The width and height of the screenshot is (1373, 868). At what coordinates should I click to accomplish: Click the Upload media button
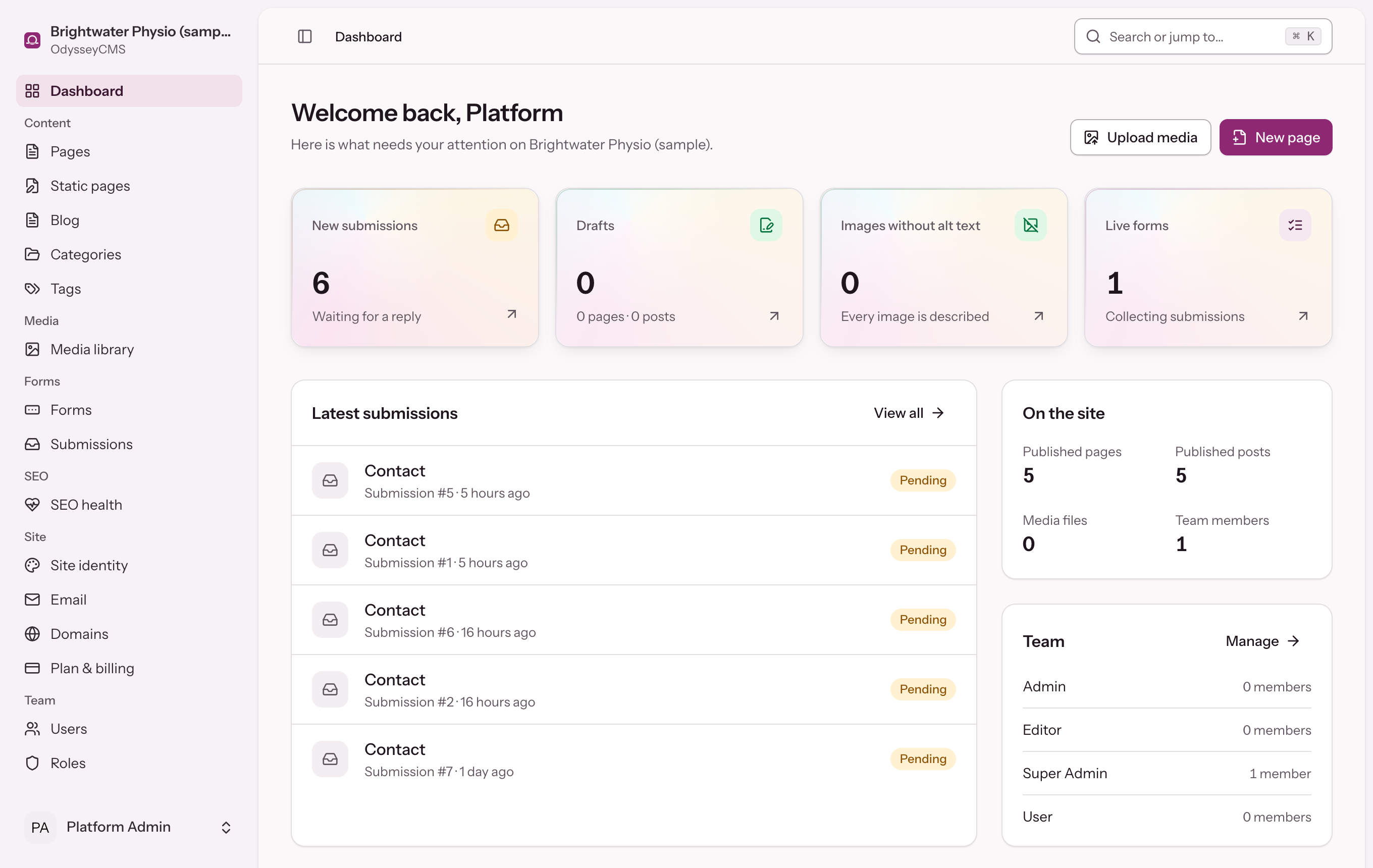pos(1140,137)
